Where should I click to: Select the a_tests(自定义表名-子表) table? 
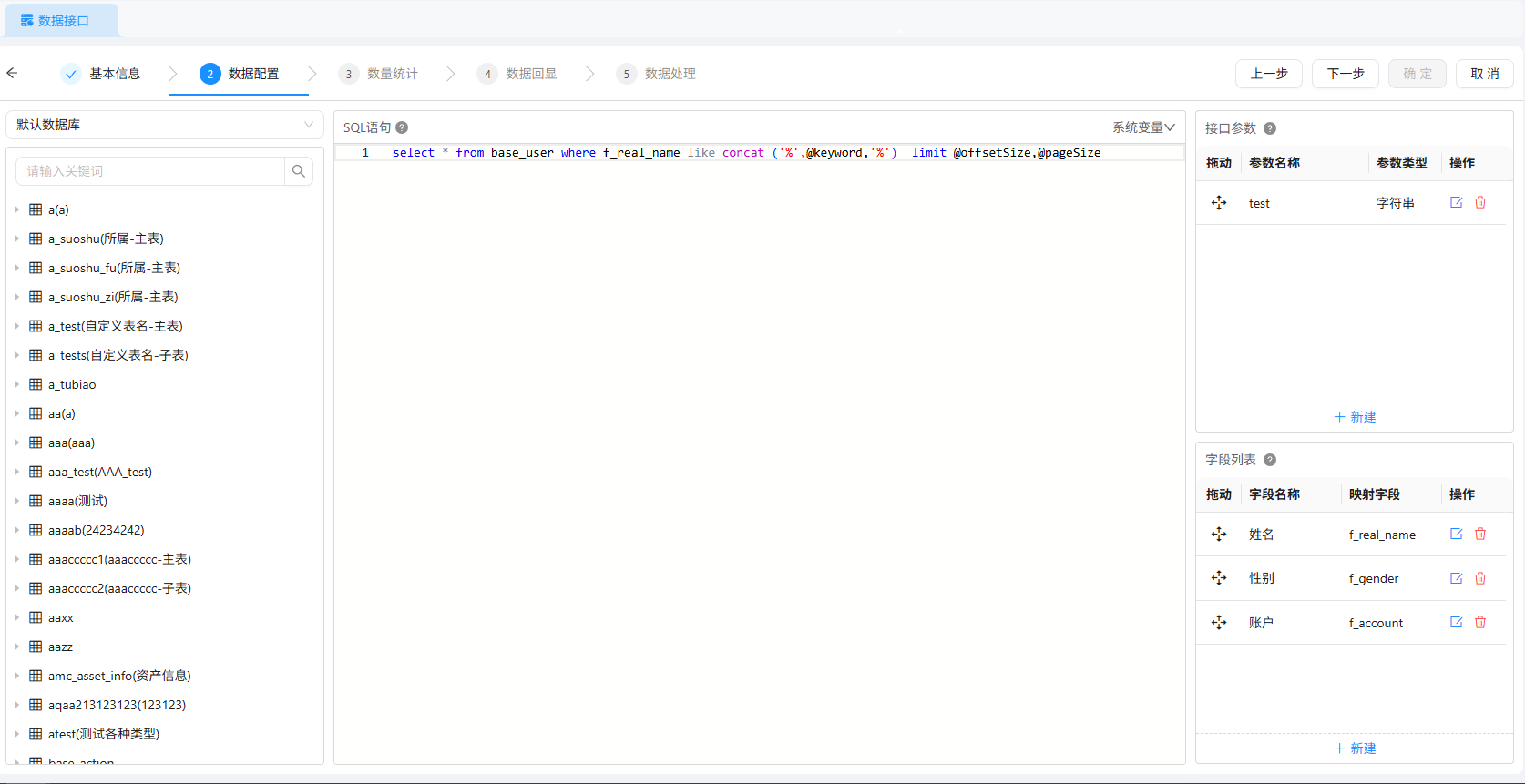[118, 355]
